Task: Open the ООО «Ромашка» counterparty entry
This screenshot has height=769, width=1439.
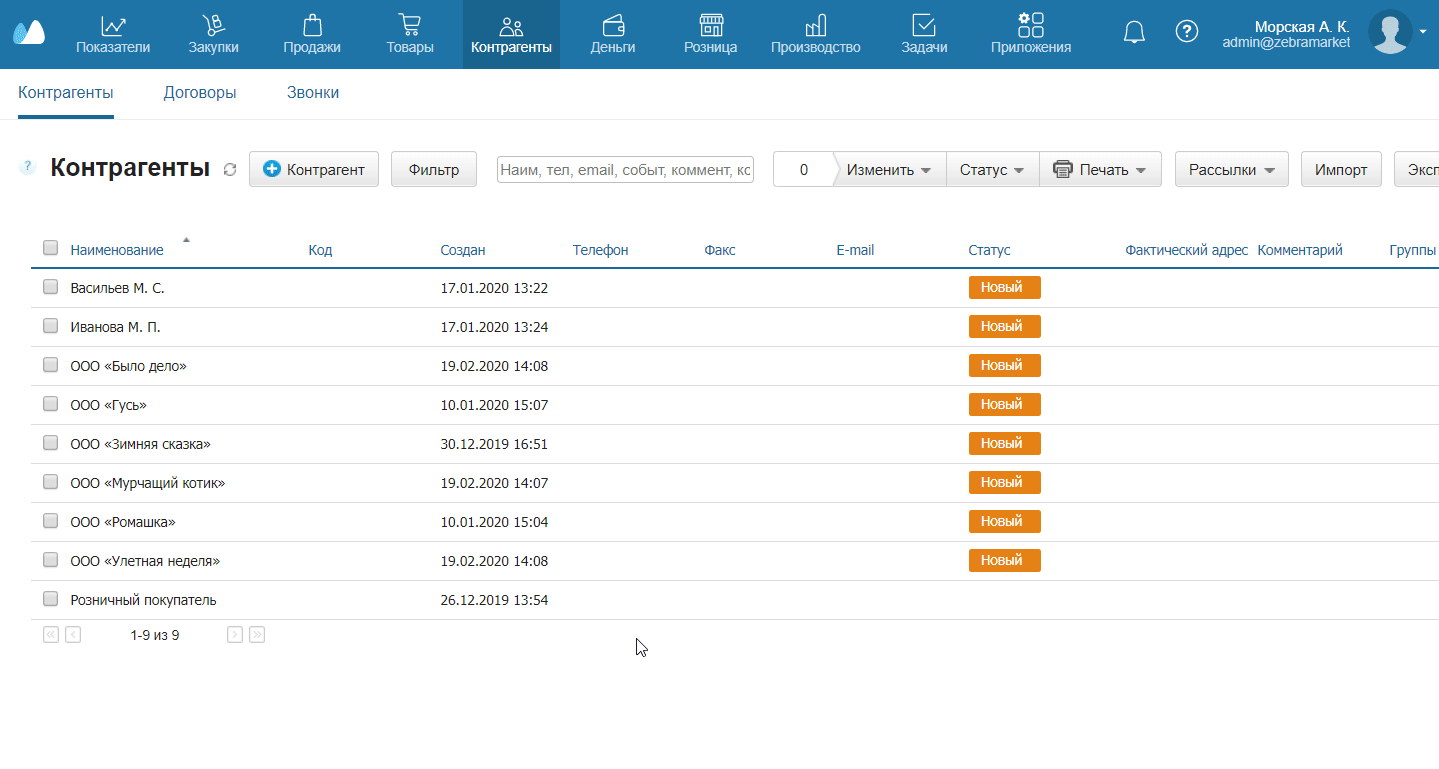Action: [x=123, y=522]
